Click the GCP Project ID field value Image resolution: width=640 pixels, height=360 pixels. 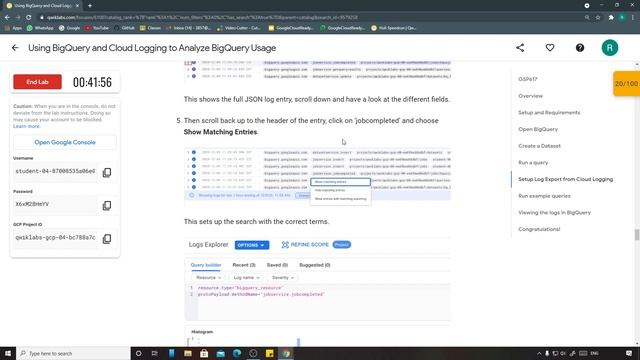point(55,238)
